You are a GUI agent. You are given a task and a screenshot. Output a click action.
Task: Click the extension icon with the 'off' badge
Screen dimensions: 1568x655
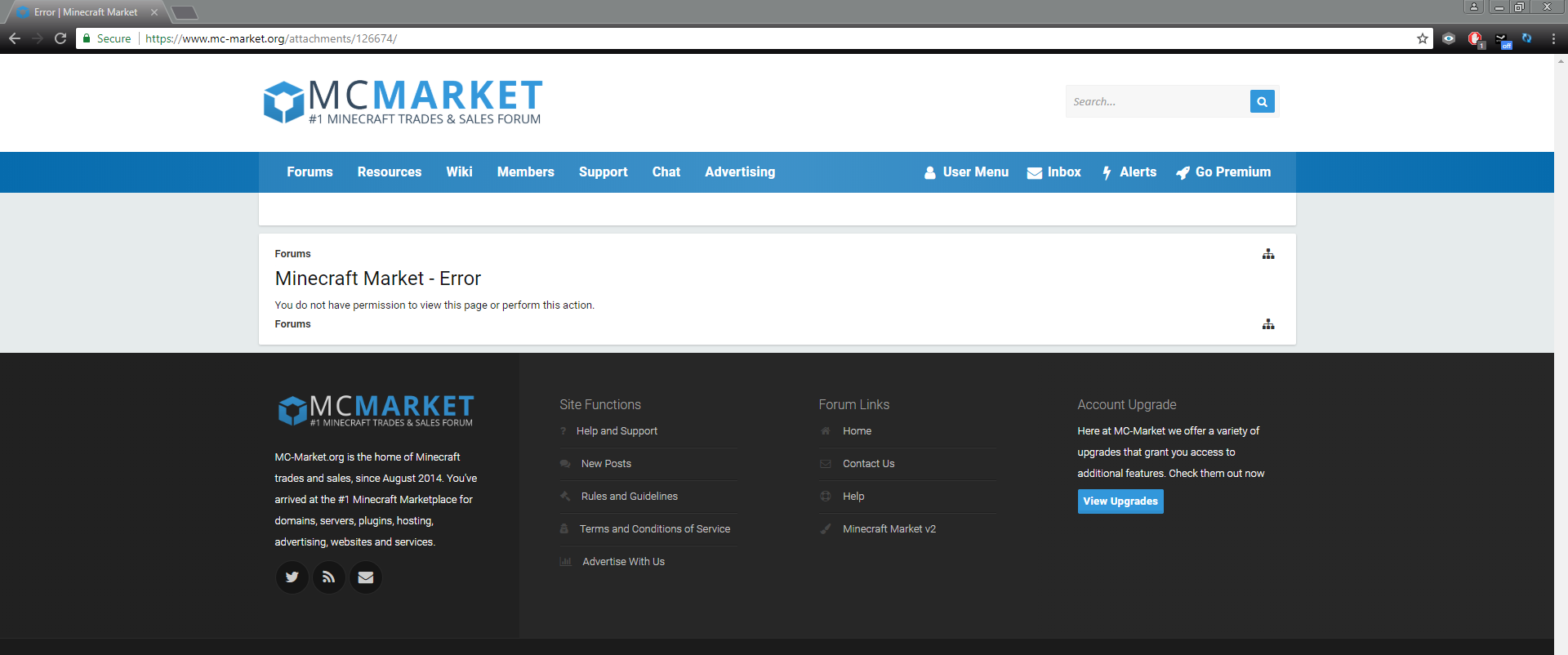tap(1503, 39)
